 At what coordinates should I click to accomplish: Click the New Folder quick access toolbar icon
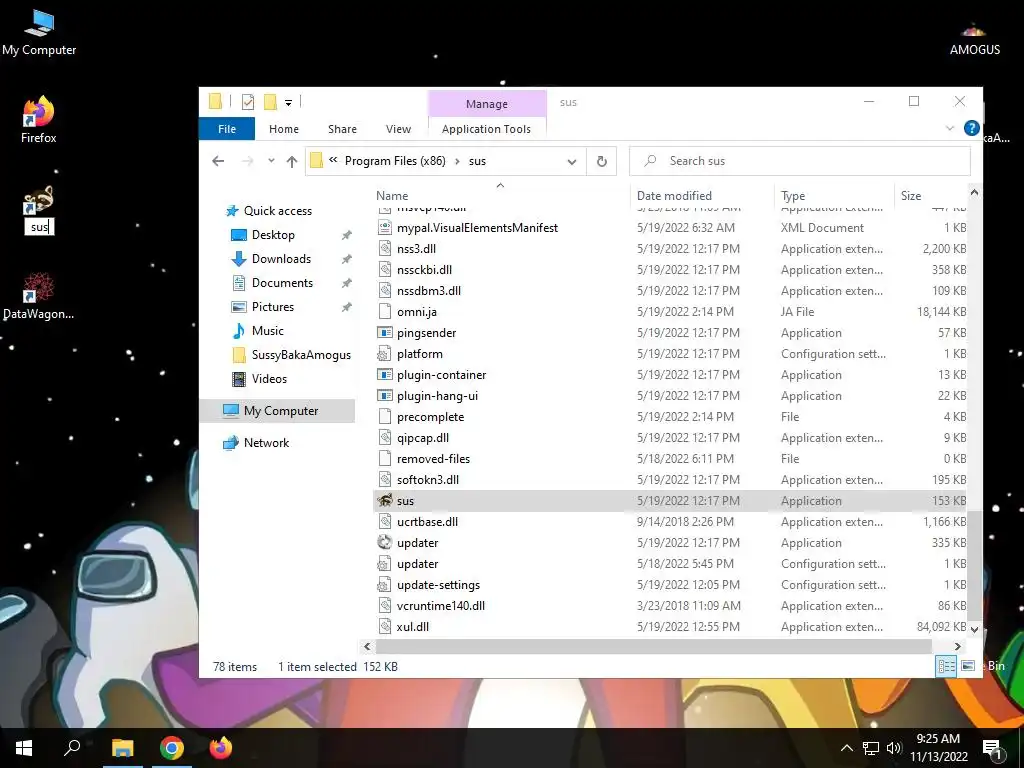click(270, 102)
